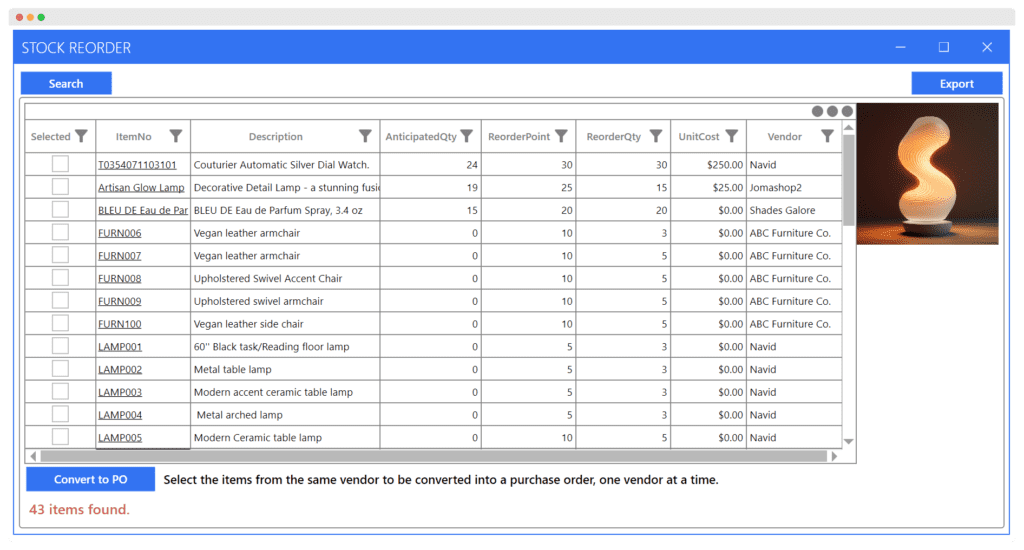
Task: Check the FURN007 row checkbox
Action: tap(60, 255)
